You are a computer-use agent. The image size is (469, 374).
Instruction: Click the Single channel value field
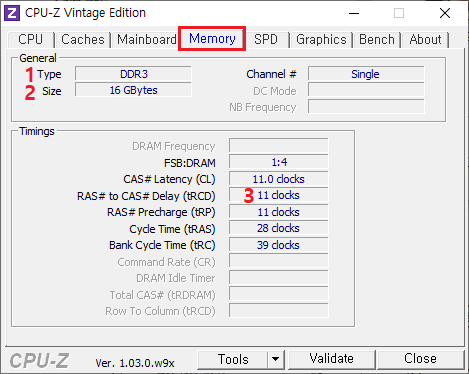click(366, 74)
